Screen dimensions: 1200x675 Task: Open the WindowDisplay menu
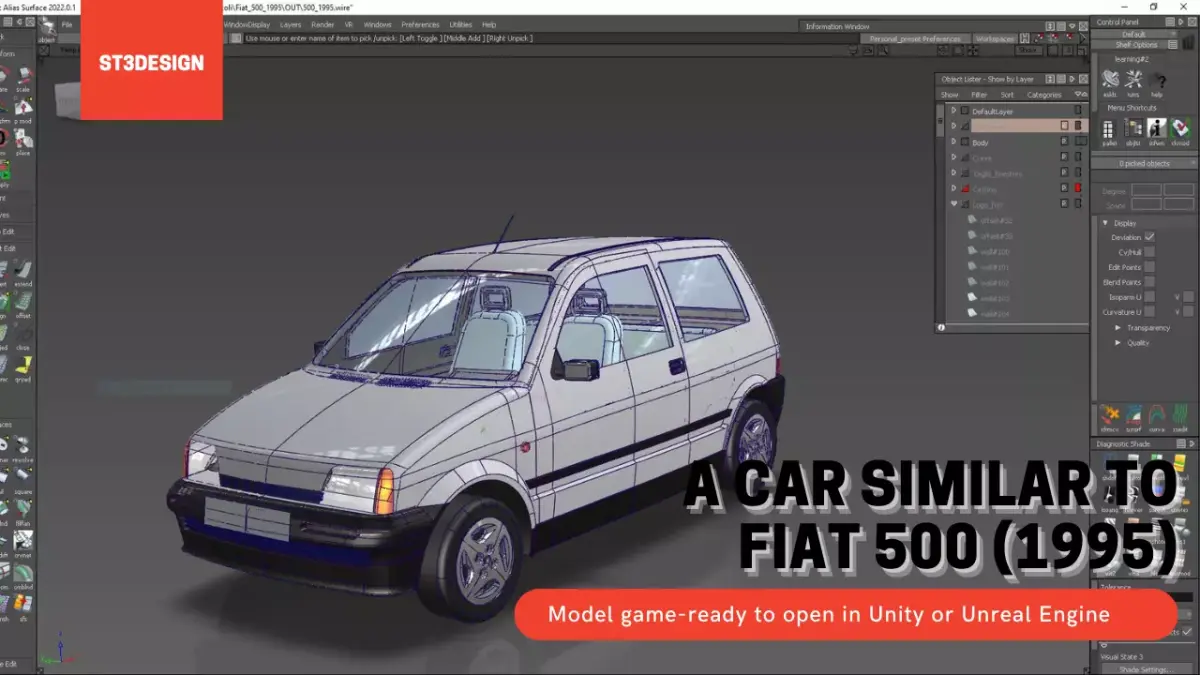246,24
